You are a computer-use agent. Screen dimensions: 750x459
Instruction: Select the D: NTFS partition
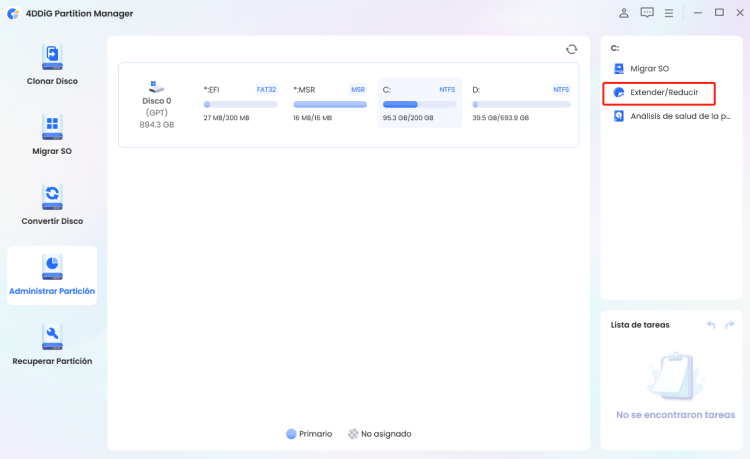coord(521,103)
